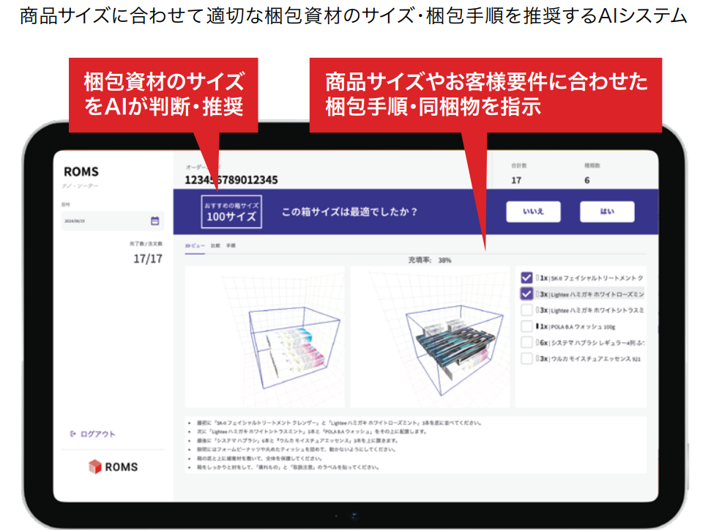
Task: Tick the unchecked Lightee ホワイトシトラスミント checkbox
Action: pyautogui.click(x=527, y=309)
